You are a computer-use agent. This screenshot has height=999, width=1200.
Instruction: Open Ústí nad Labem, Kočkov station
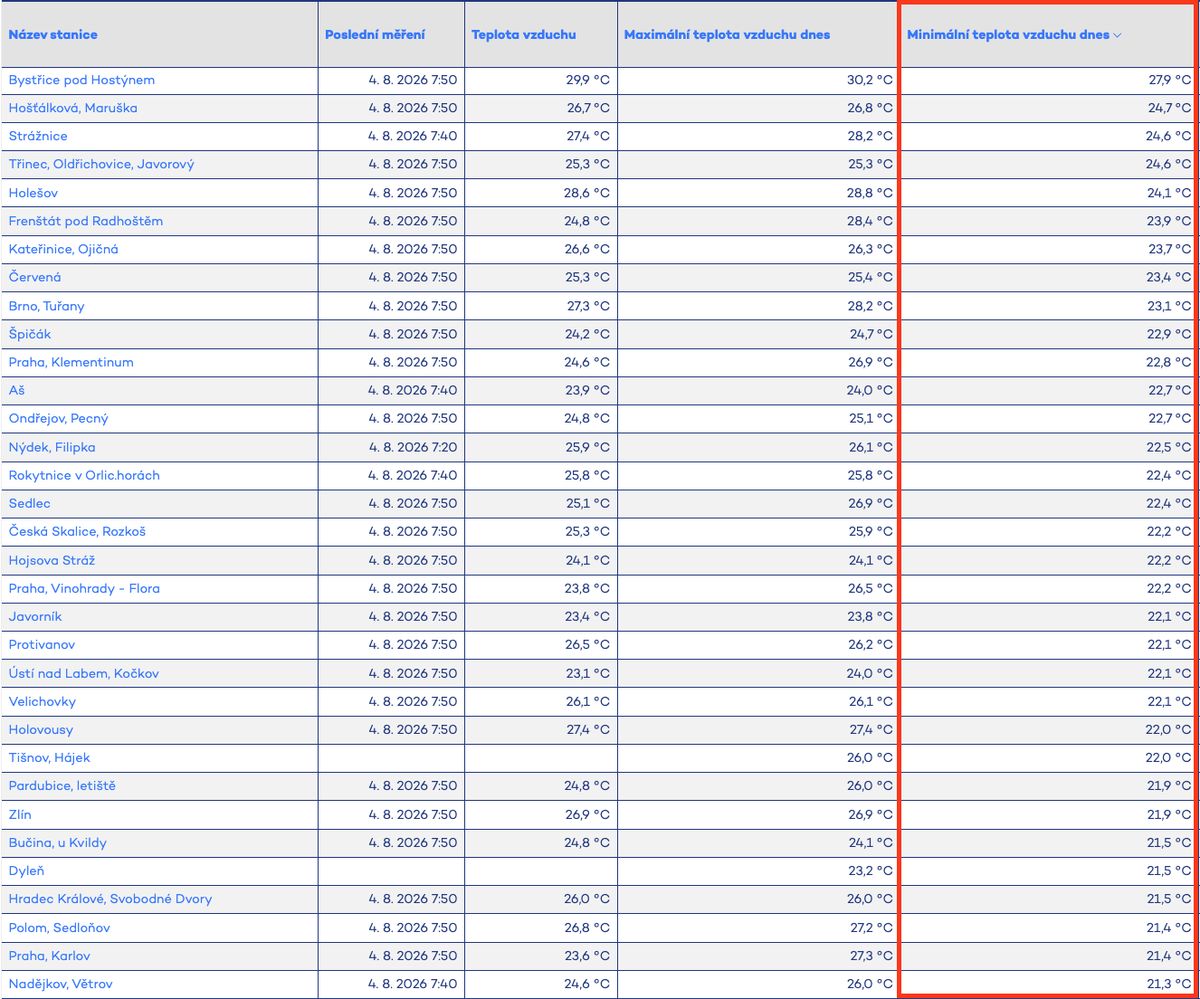pyautogui.click(x=84, y=673)
